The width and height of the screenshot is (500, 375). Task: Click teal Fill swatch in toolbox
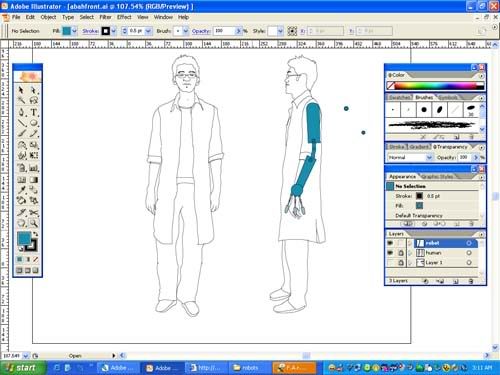pos(24,238)
